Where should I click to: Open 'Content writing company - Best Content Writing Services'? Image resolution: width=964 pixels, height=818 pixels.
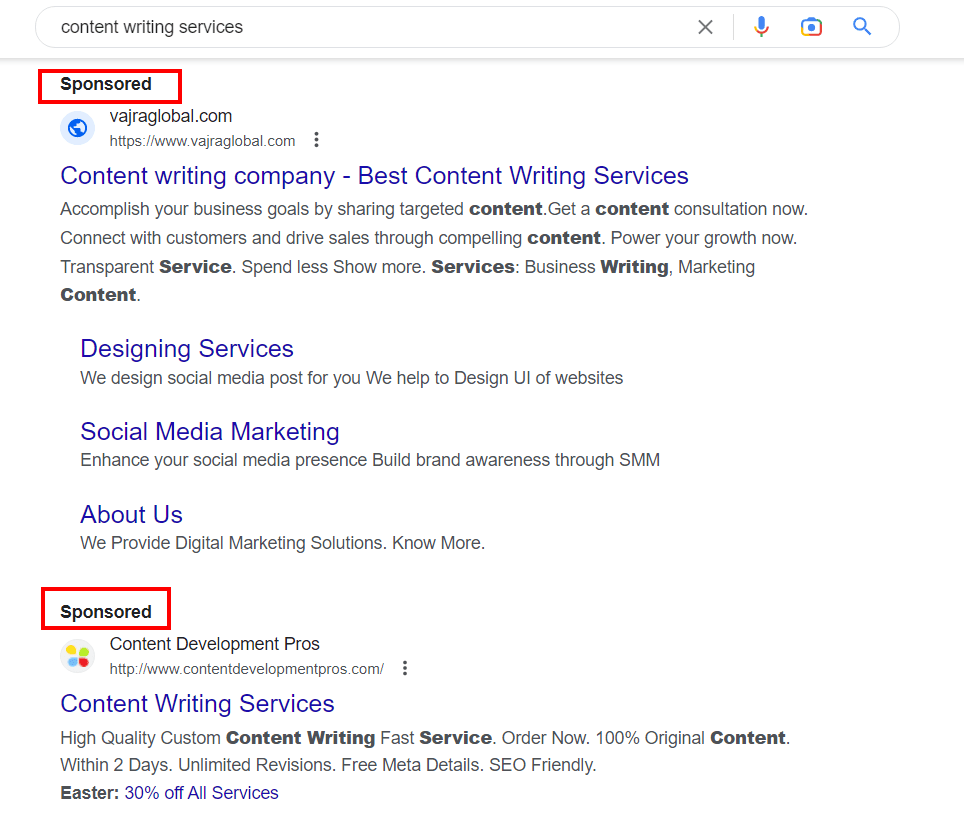pos(374,176)
